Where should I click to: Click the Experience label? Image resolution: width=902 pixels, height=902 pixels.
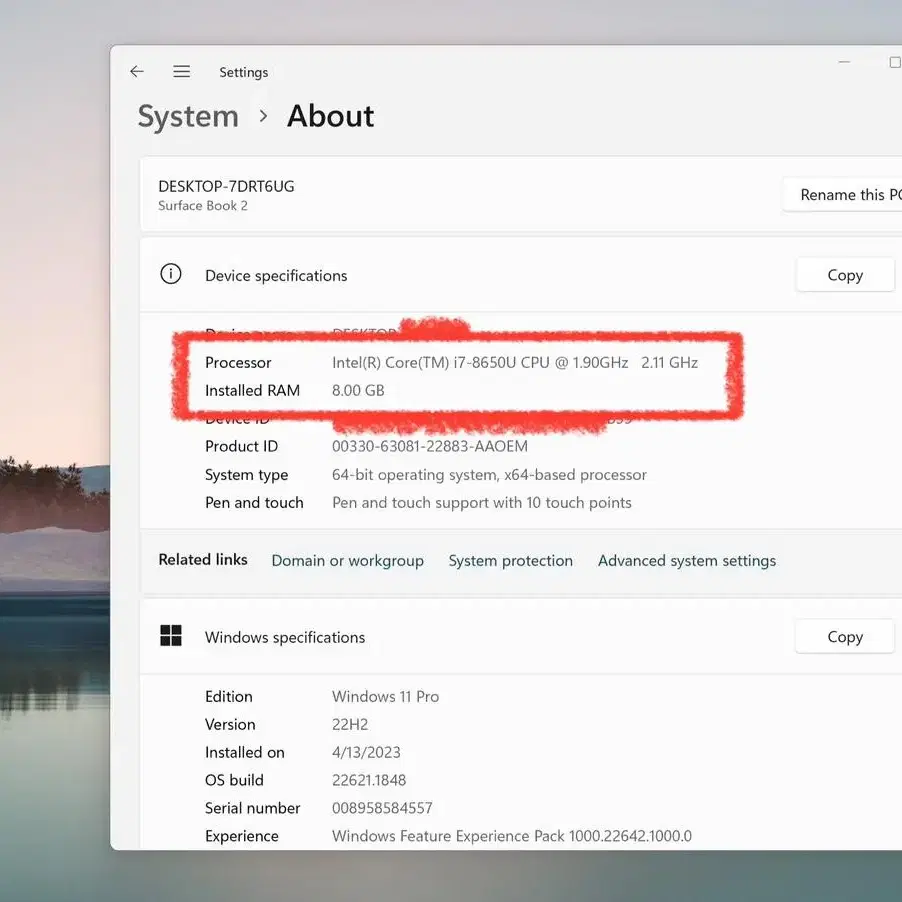(x=242, y=836)
